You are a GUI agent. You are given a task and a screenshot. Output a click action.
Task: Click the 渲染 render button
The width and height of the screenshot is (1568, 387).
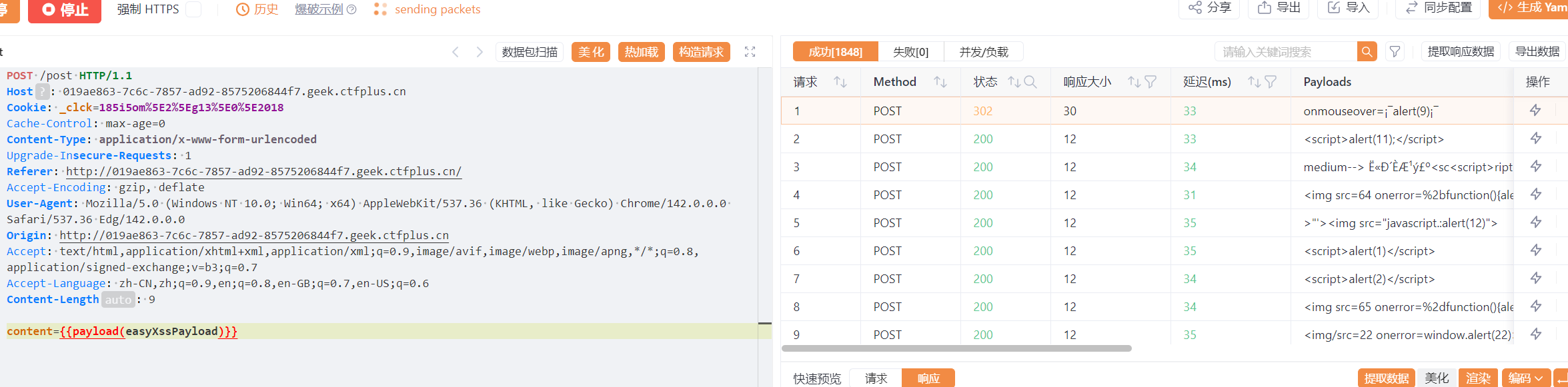point(1478,378)
